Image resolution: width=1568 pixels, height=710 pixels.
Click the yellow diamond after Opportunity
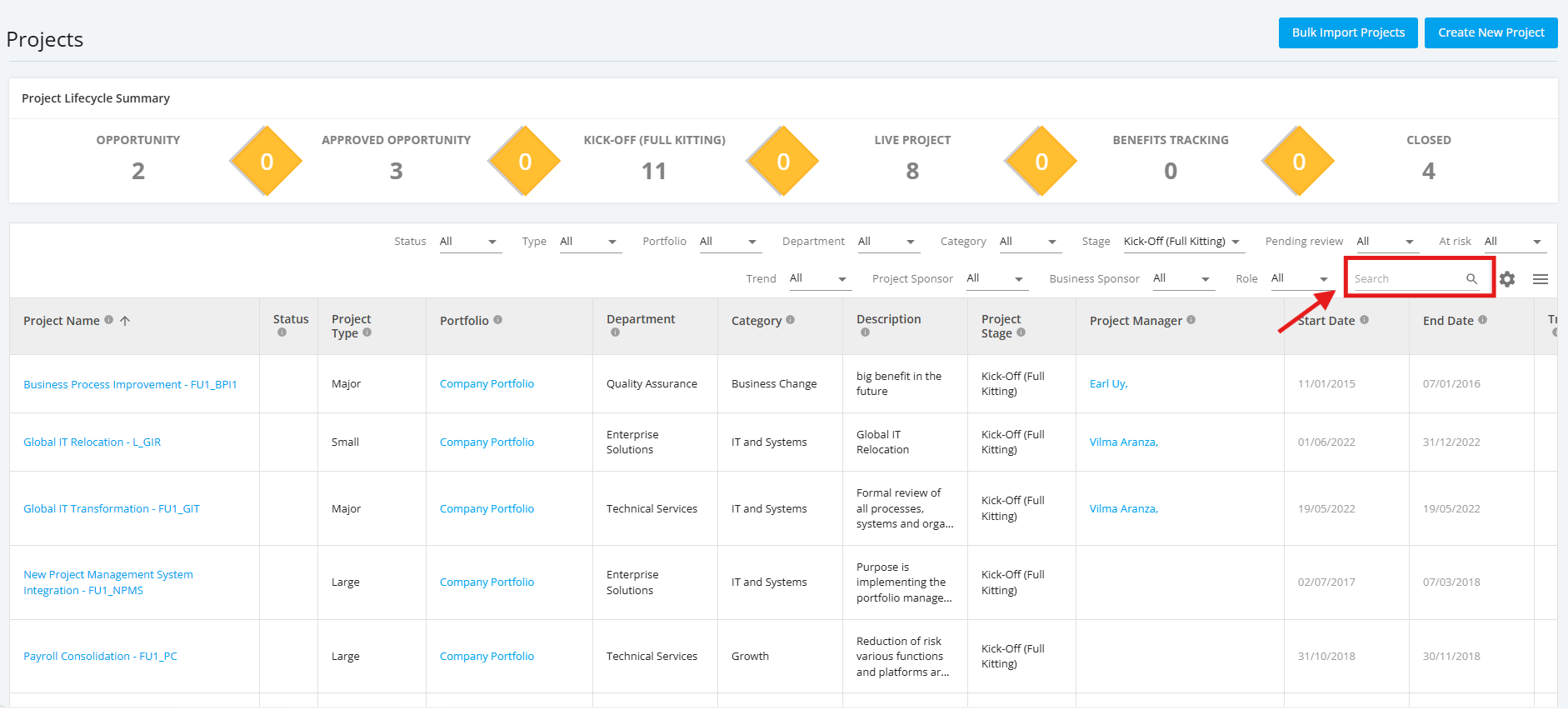267,161
